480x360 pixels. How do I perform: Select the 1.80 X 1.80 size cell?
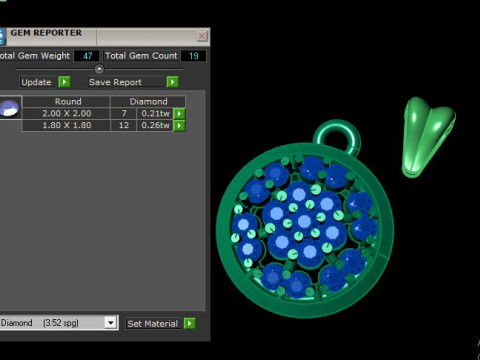tap(67, 126)
